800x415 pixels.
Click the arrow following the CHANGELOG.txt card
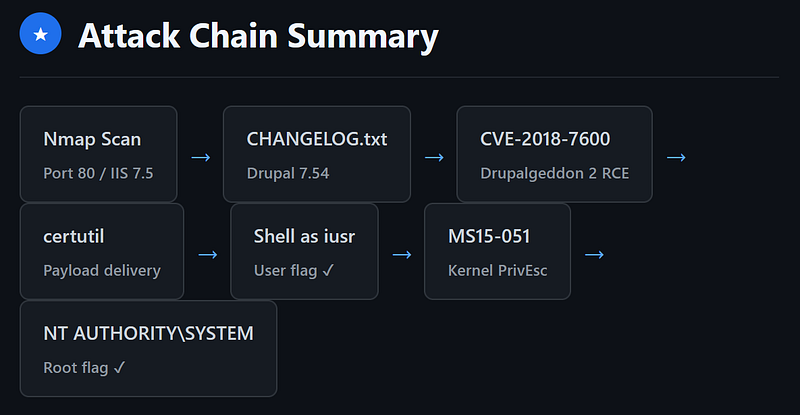pyautogui.click(x=433, y=157)
